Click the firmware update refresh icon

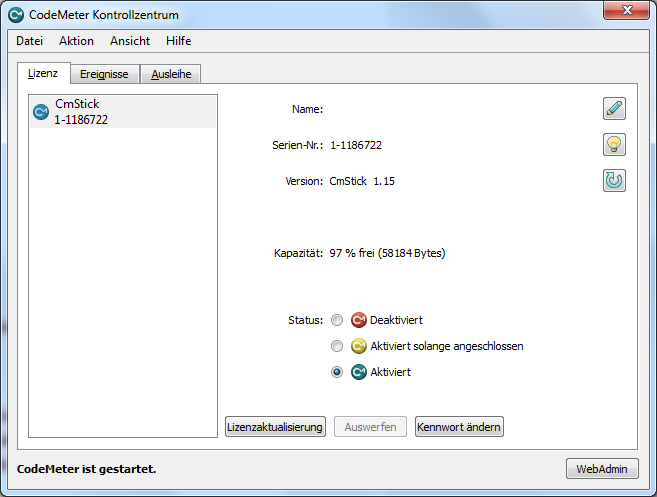(614, 181)
